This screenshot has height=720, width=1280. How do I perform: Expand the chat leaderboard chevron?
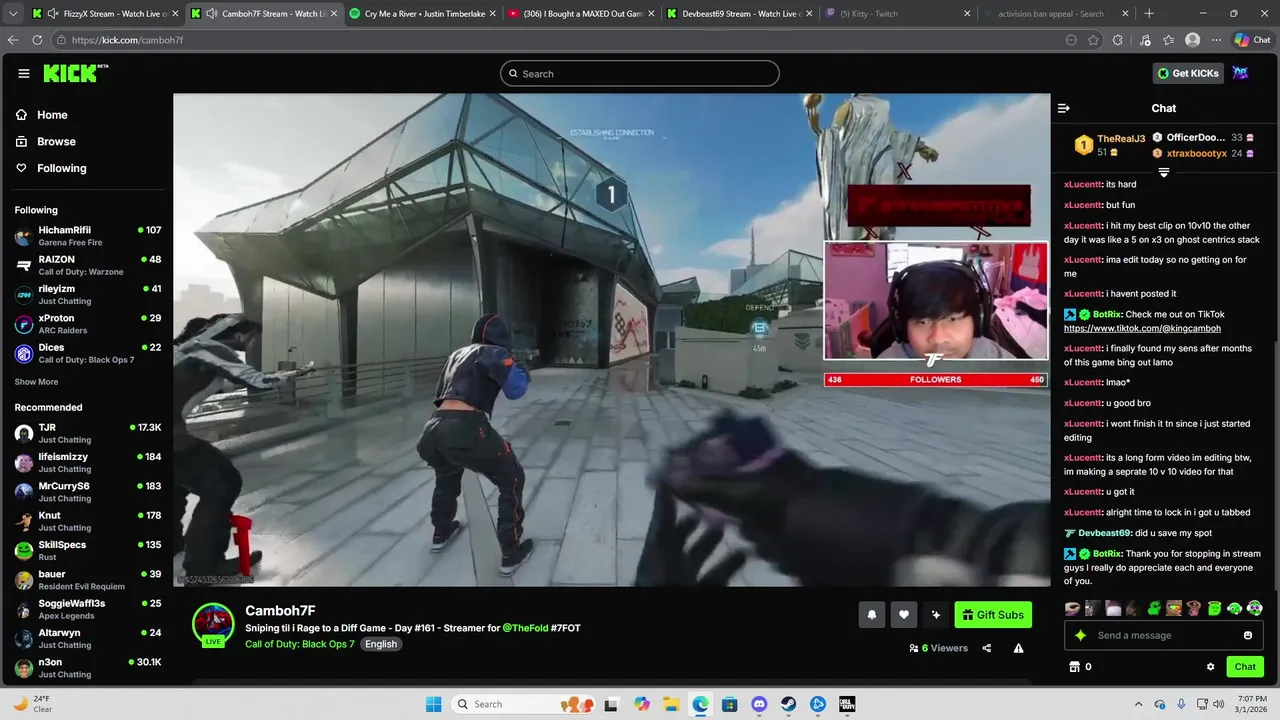tap(1163, 172)
